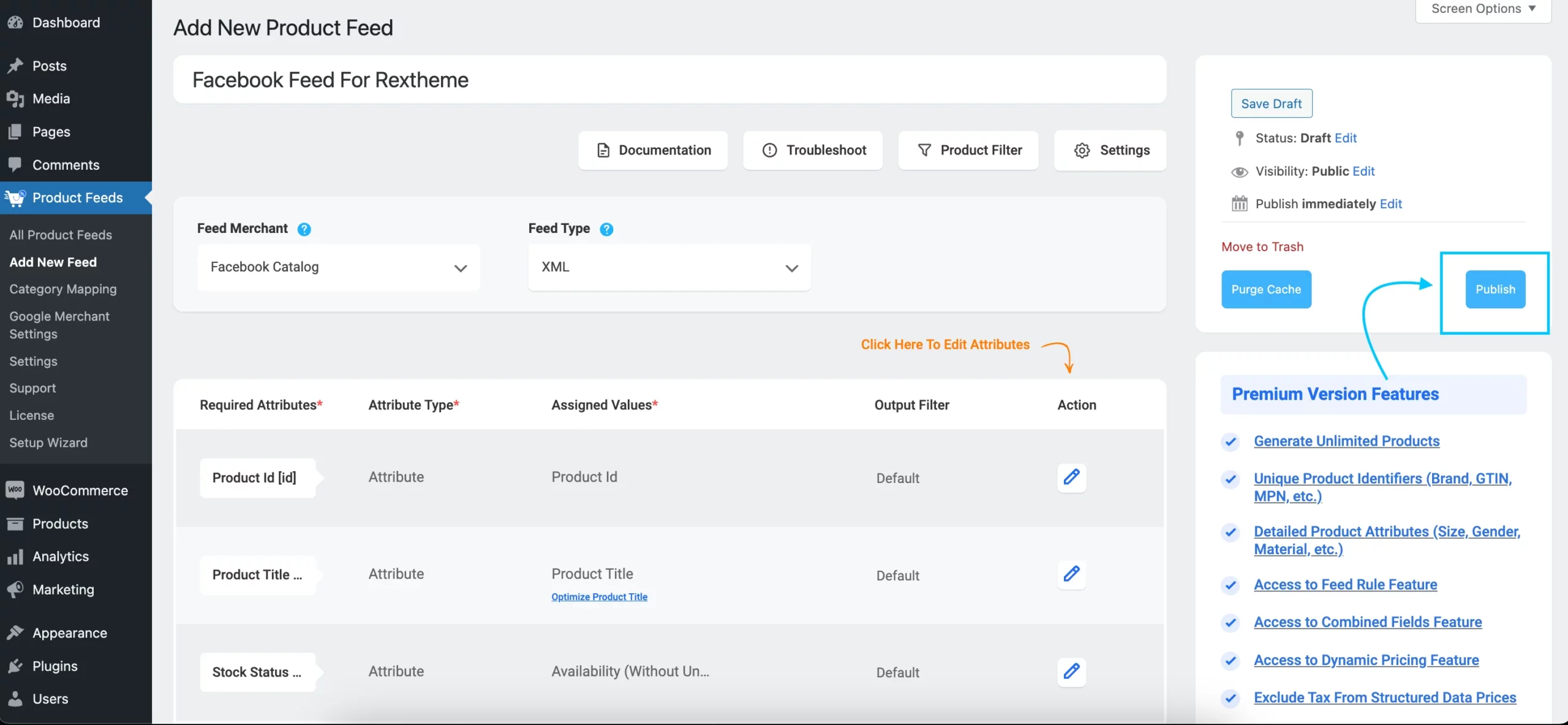Click the Default output filter in Product Id row

pyautogui.click(x=897, y=479)
